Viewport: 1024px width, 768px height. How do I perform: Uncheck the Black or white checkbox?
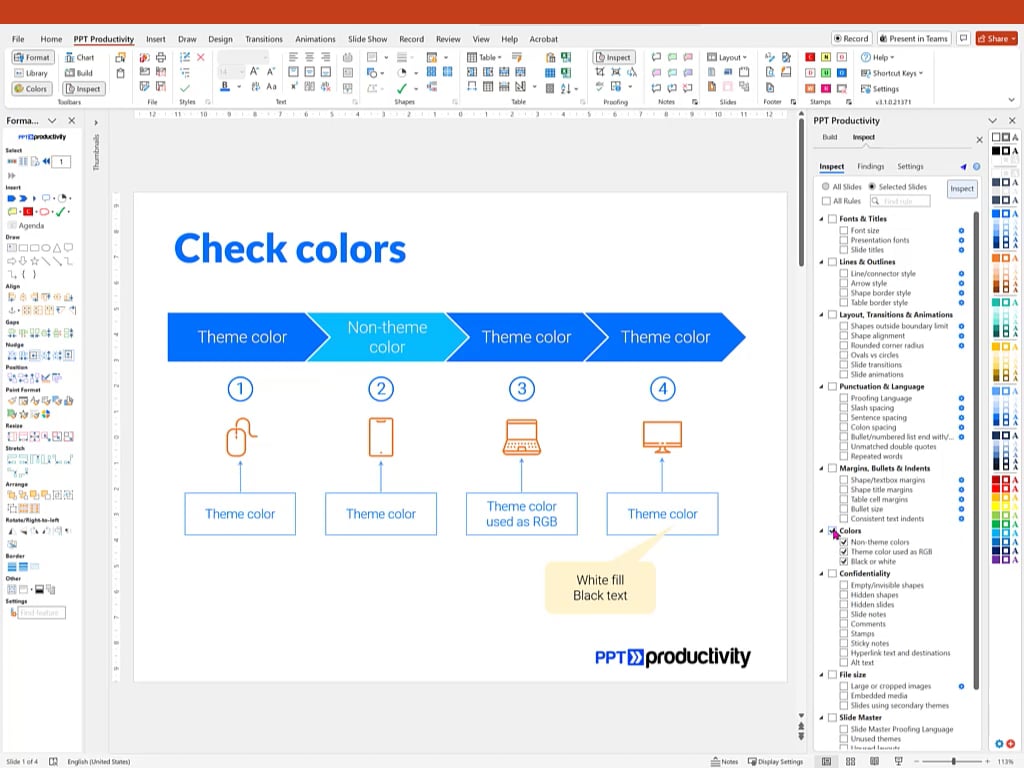tap(844, 562)
